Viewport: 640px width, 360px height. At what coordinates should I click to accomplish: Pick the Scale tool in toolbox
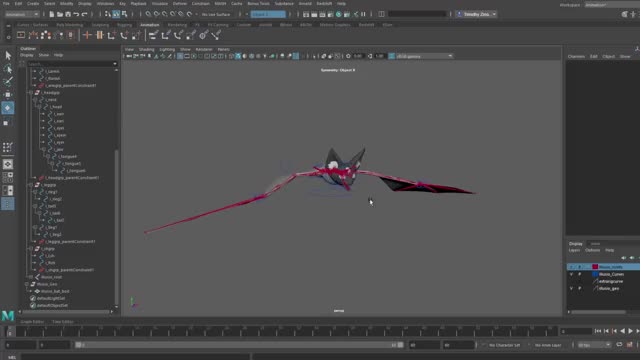coord(6,123)
